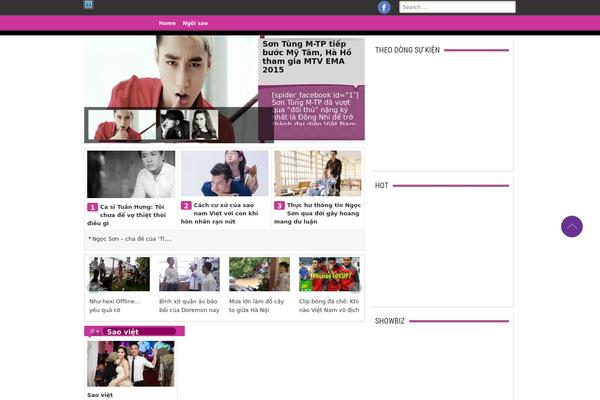Open article 'Thực hư thông tin Ngọc Sơn qua đời'
This screenshot has height=400, width=600.
click(x=318, y=213)
